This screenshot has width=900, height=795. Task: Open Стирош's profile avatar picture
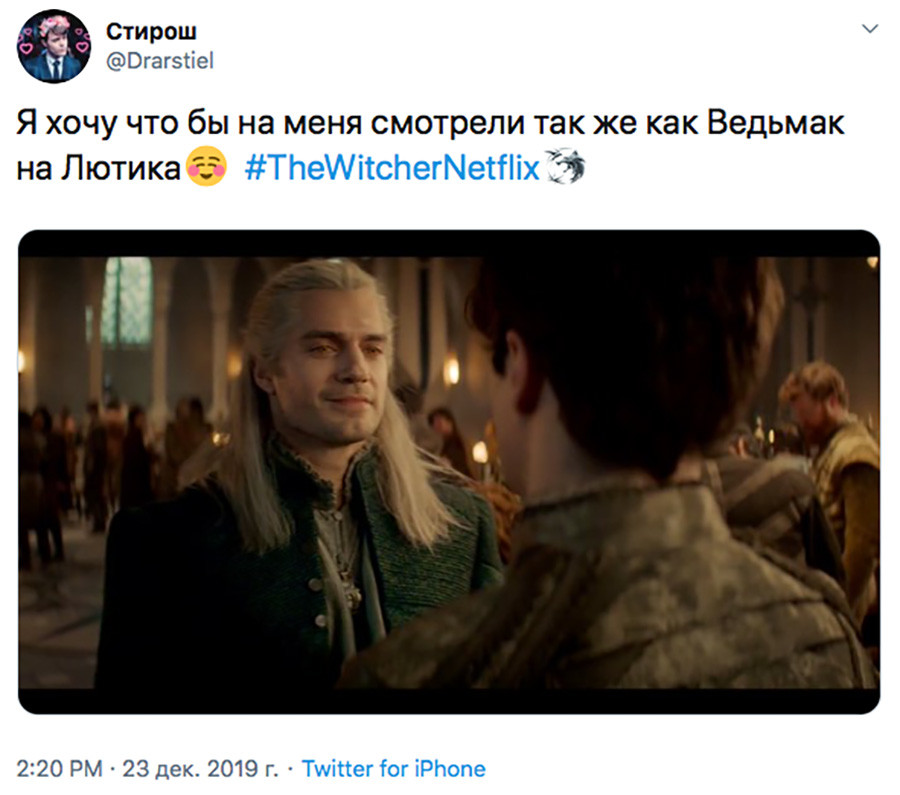pyautogui.click(x=54, y=46)
